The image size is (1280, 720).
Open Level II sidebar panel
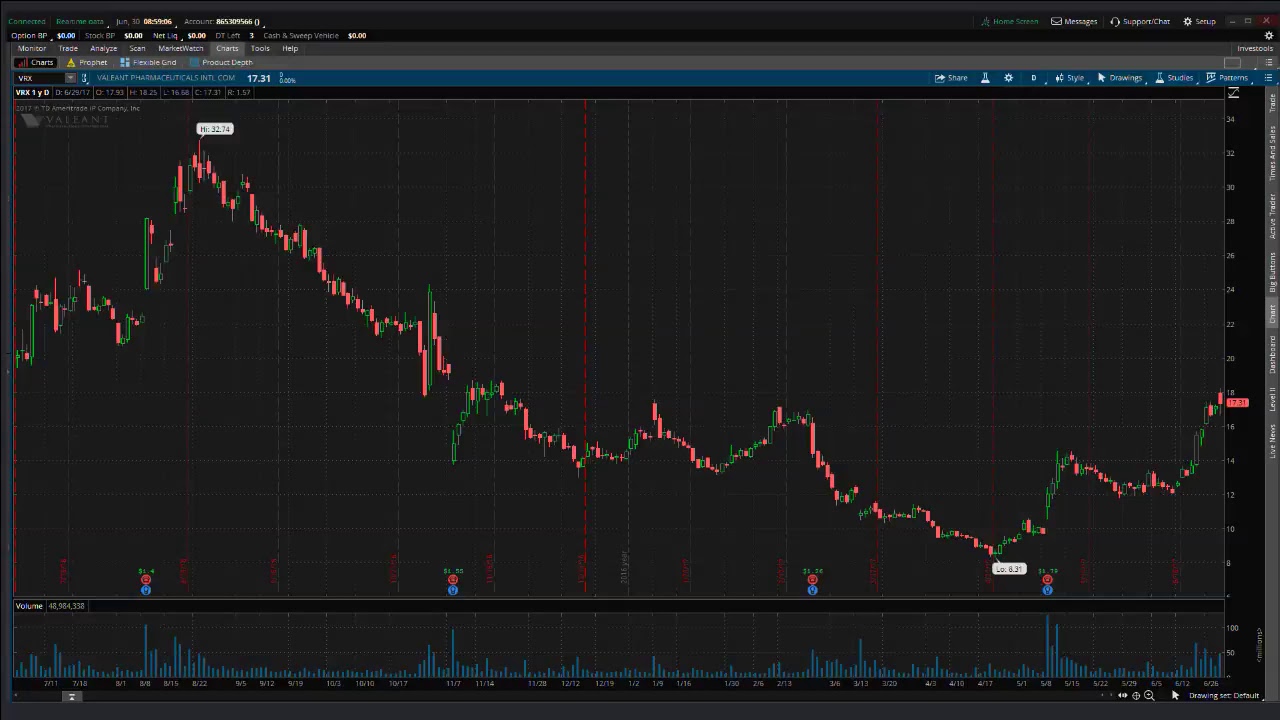pyautogui.click(x=1272, y=398)
